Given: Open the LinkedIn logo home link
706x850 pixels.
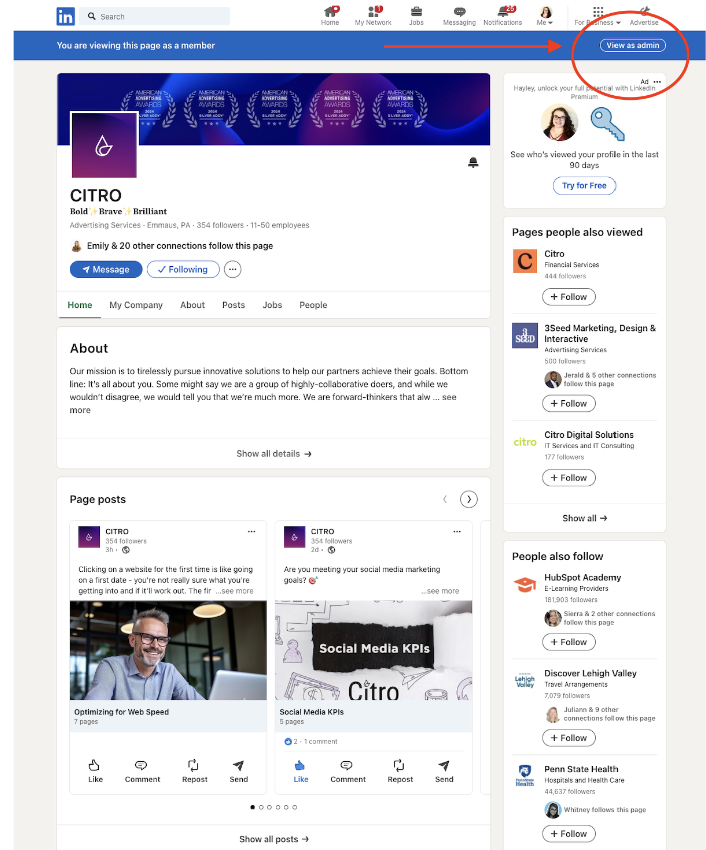Looking at the screenshot, I should tap(66, 16).
